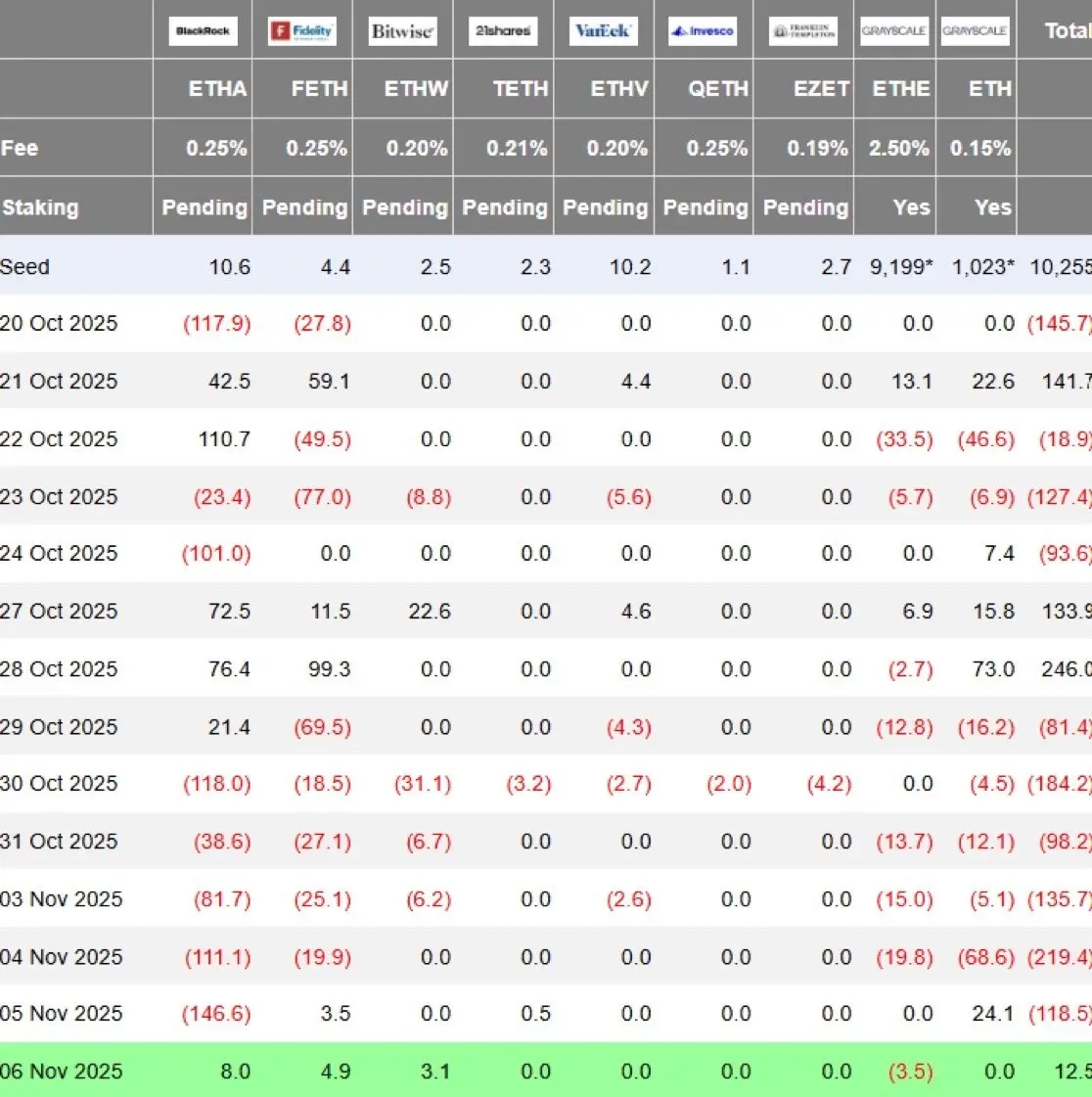Click the BlackRock logo in header
This screenshot has height=1097, width=1092.
point(203,31)
